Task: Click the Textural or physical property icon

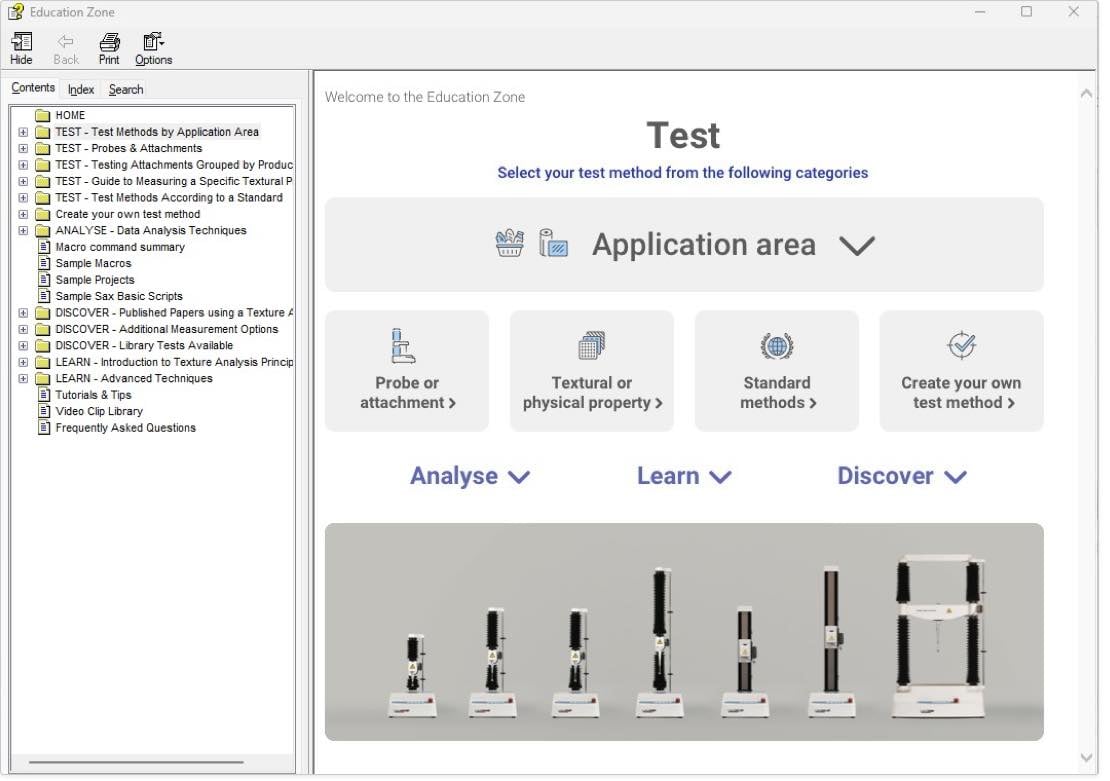Action: point(591,346)
